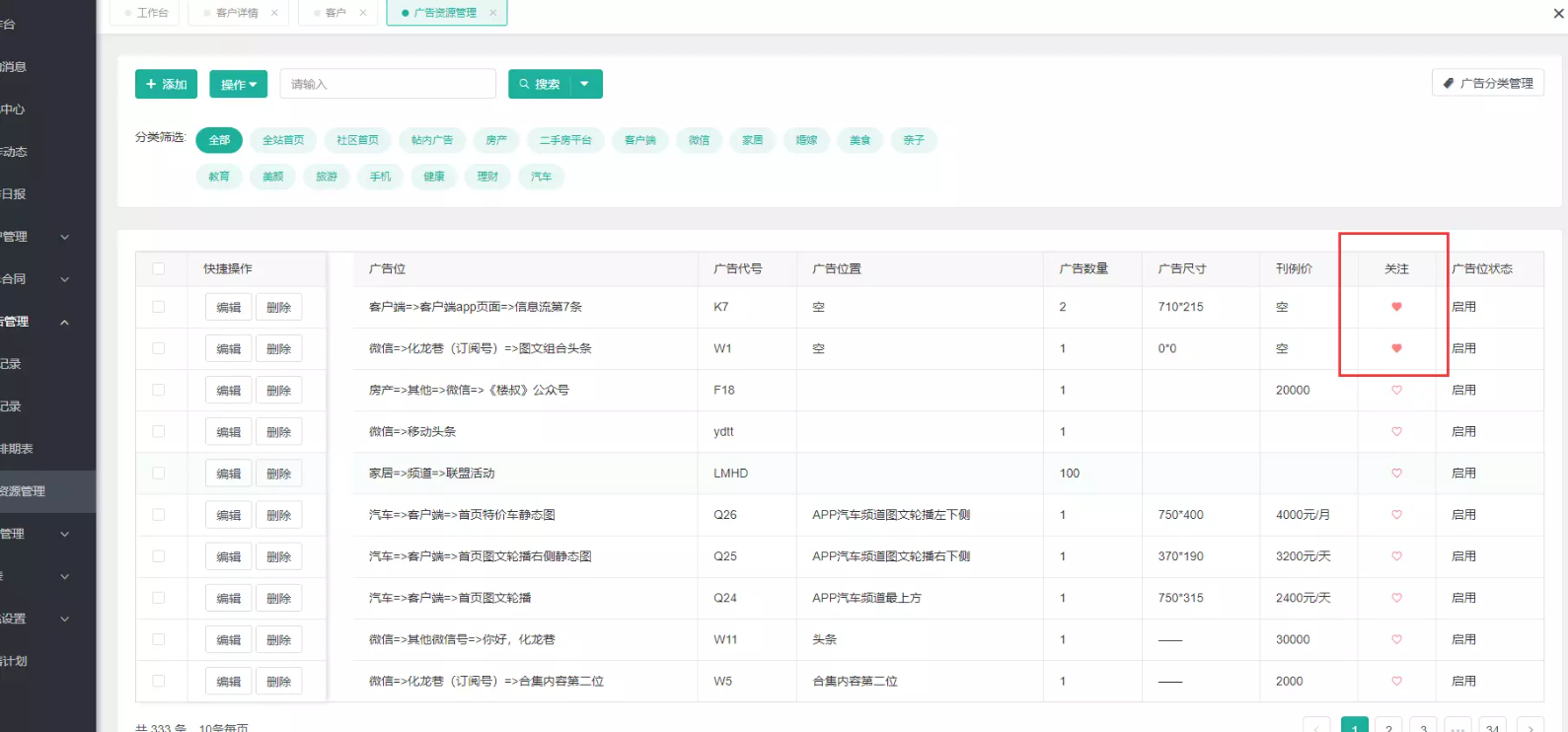Close the 客户 tab using x icon
The width and height of the screenshot is (1568, 732).
point(363,13)
